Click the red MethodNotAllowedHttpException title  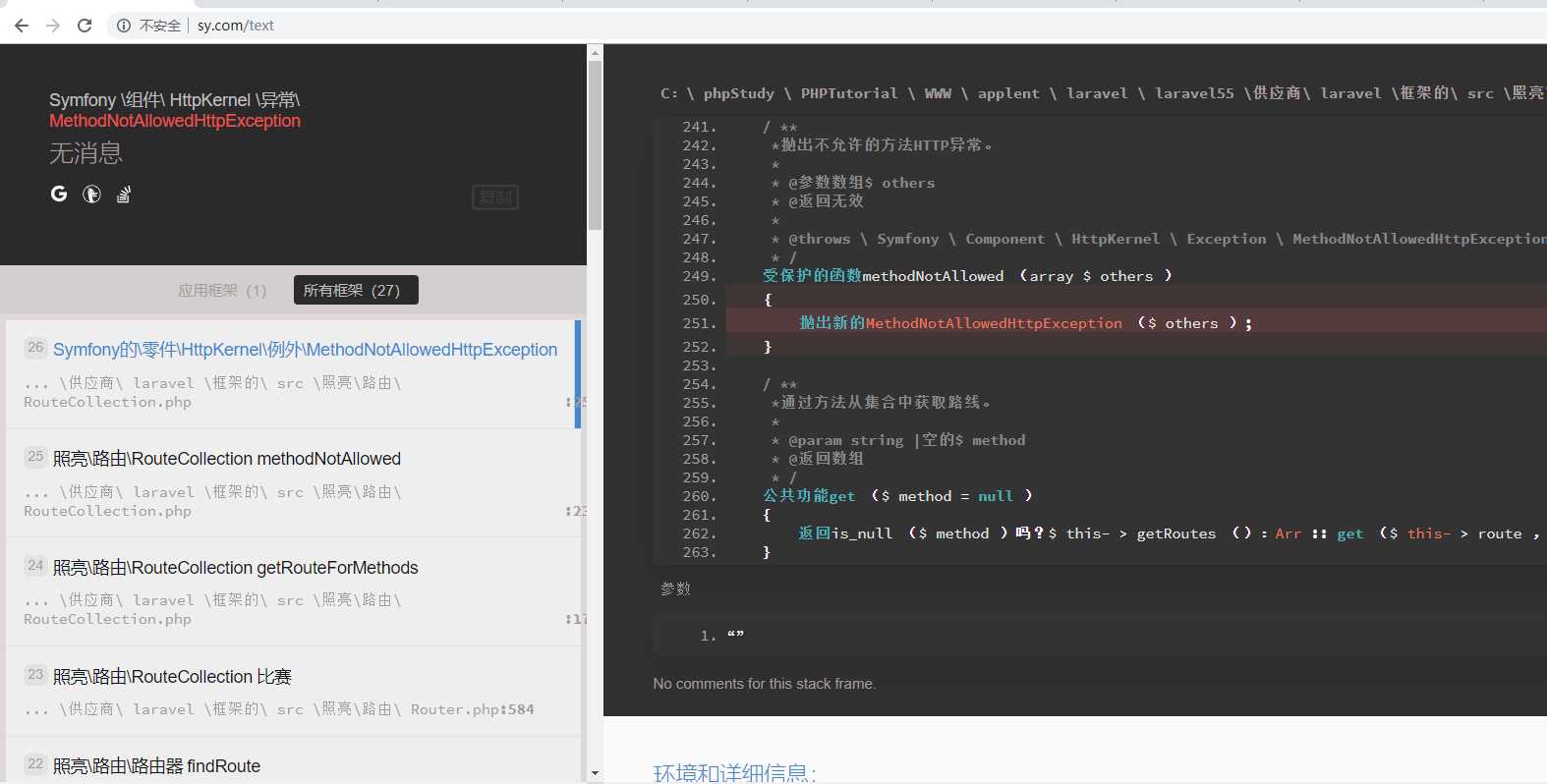[175, 121]
